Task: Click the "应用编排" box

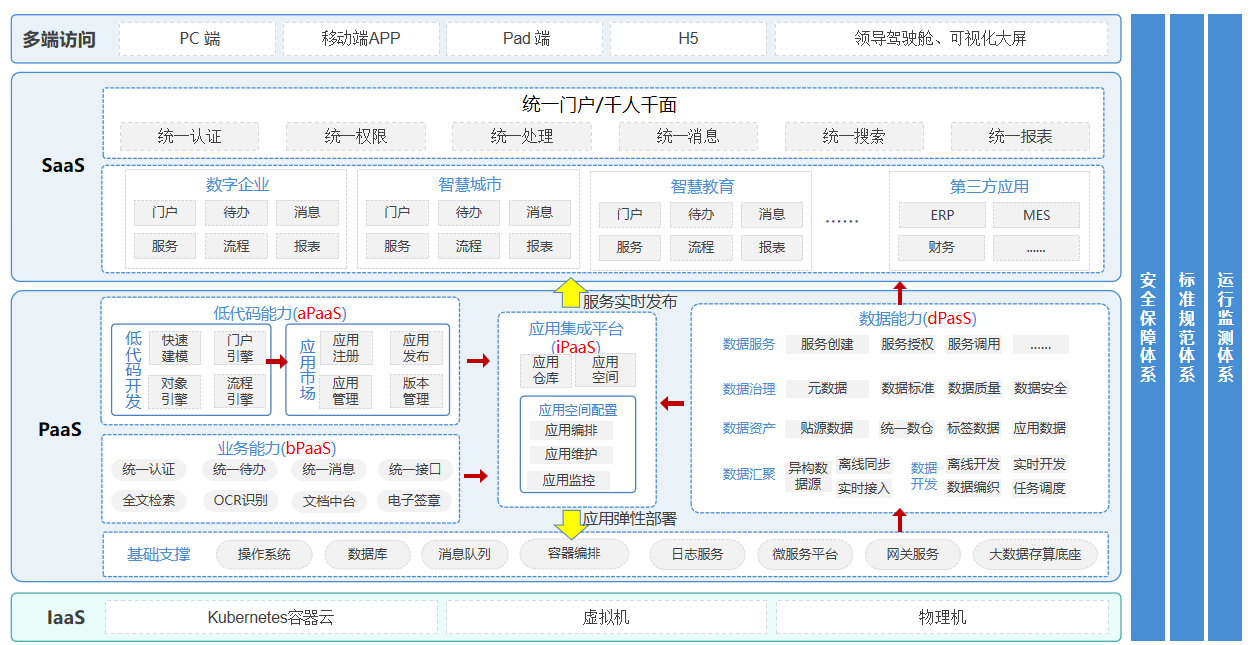Action: click(x=571, y=430)
